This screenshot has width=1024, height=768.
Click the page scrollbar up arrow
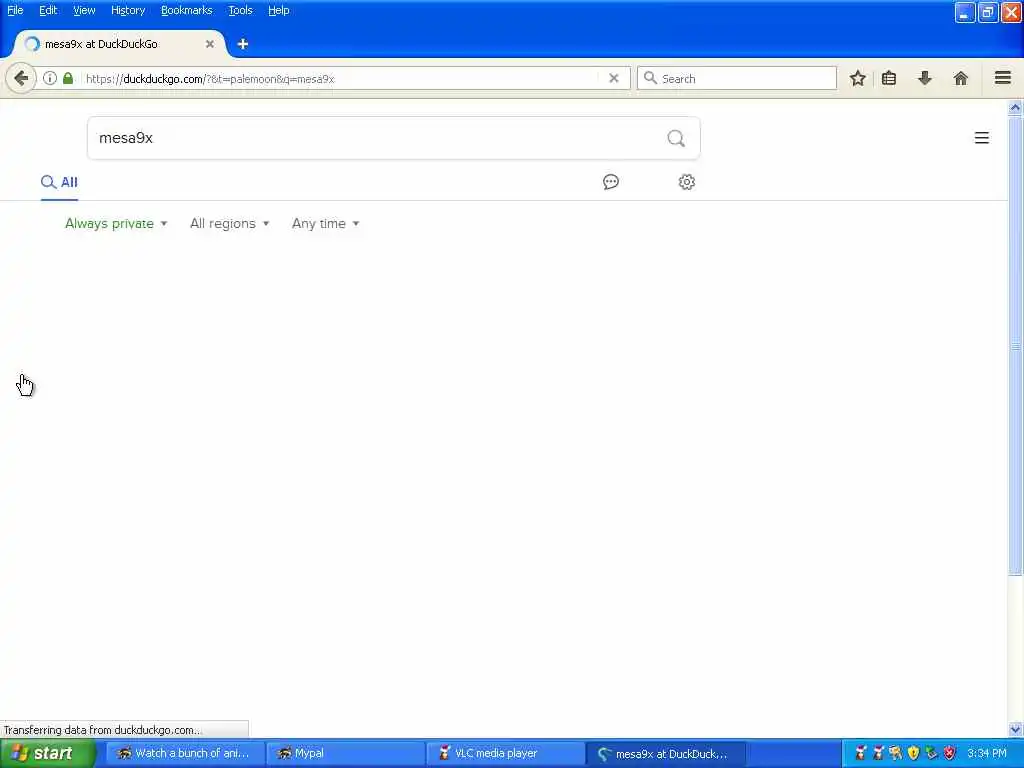[x=1015, y=107]
